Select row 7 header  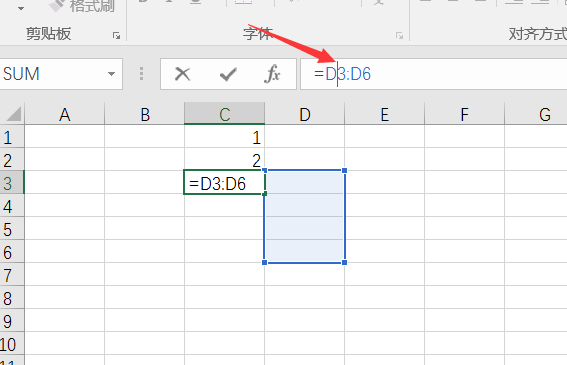coord(12,275)
